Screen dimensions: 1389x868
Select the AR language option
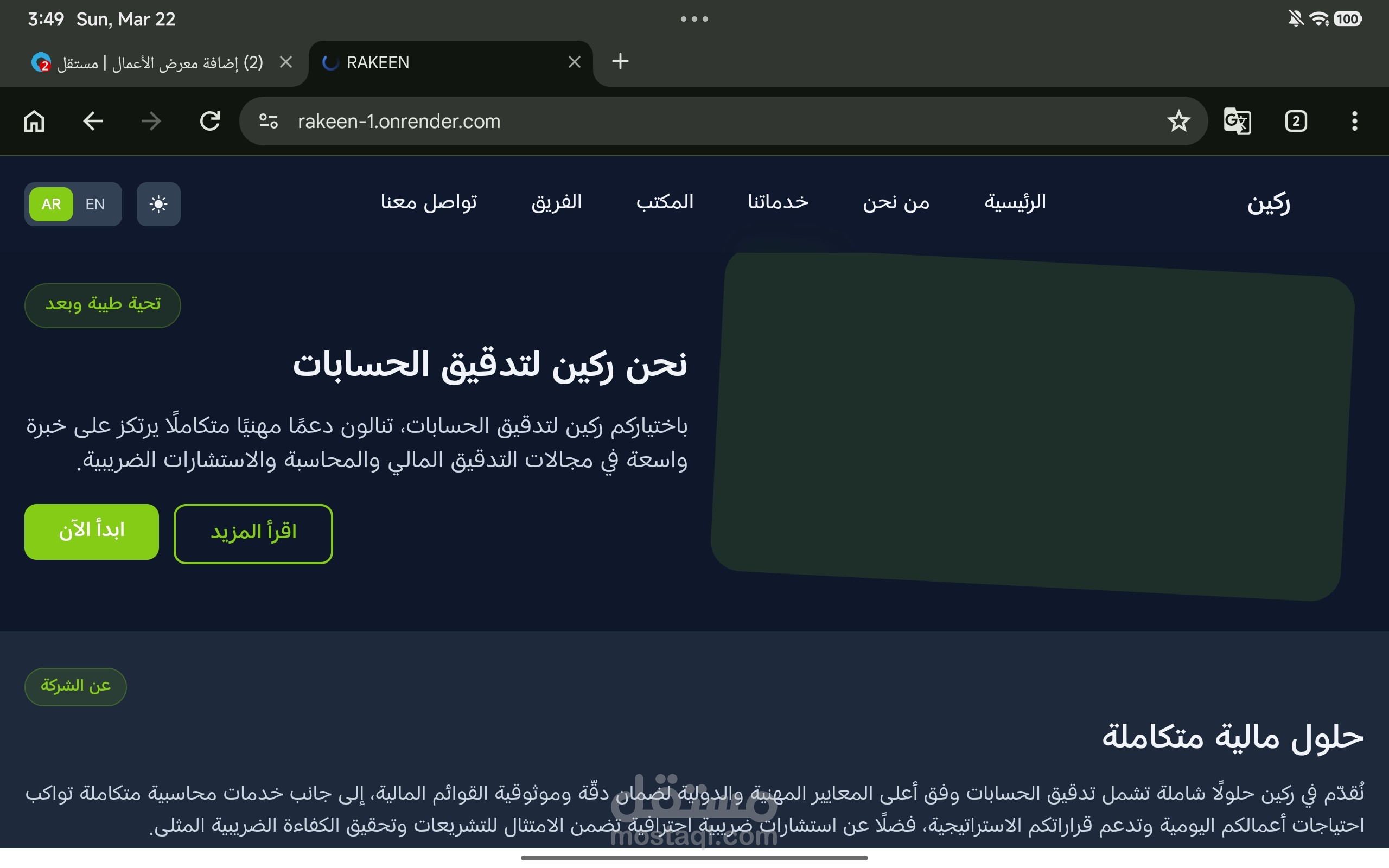(51, 205)
